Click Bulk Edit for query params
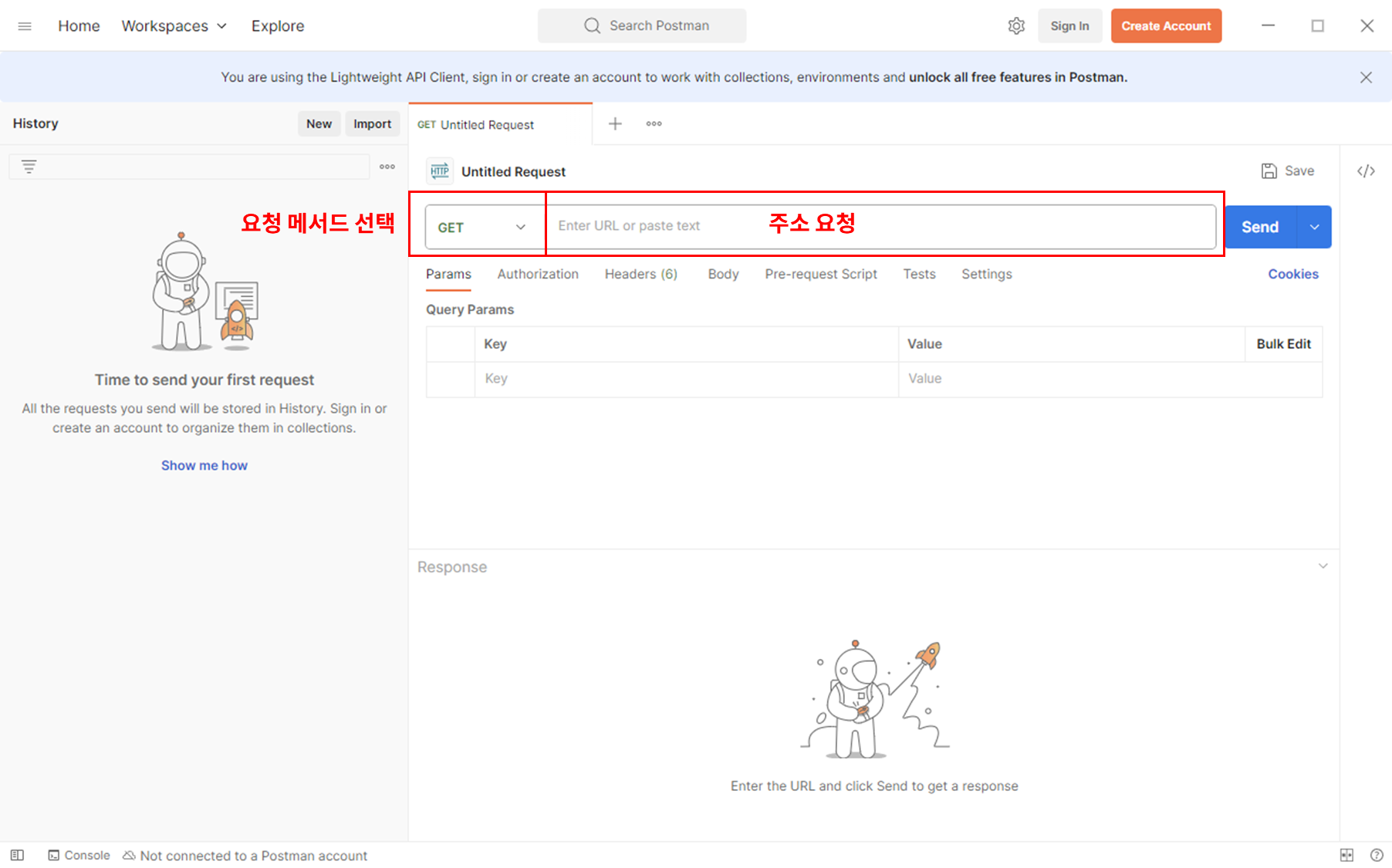 click(x=1283, y=344)
